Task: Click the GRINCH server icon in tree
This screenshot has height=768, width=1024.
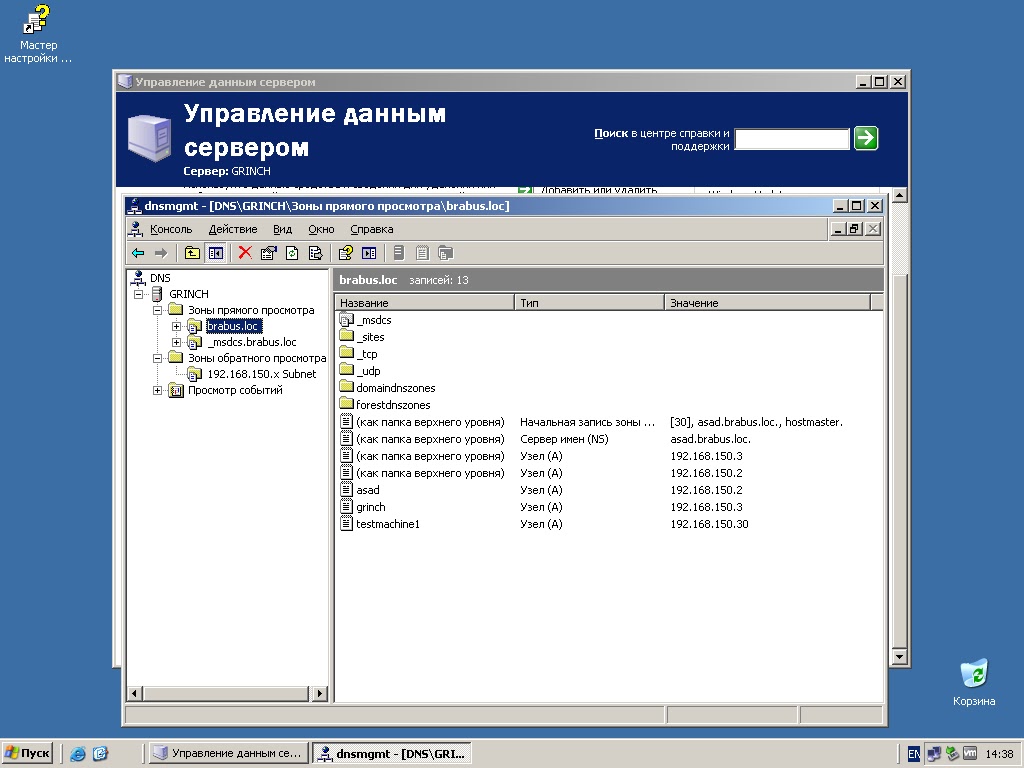Action: (157, 294)
